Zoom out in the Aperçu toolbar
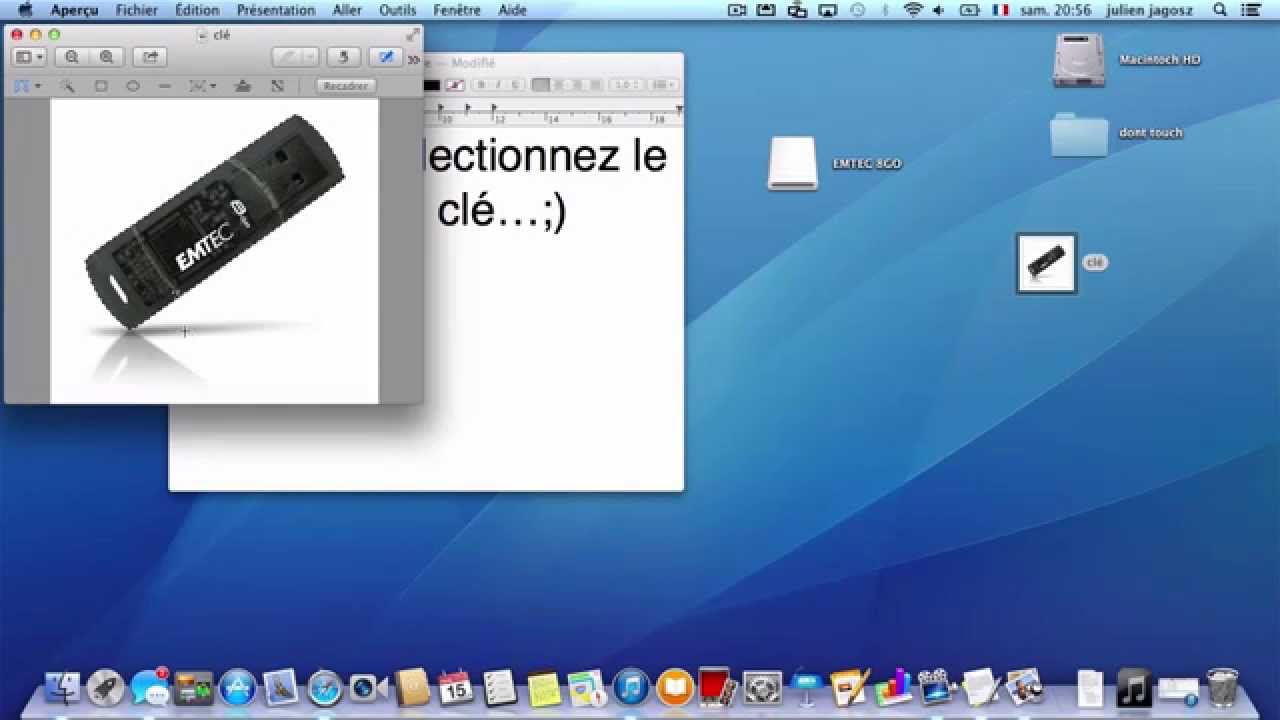The height and width of the screenshot is (720, 1280). point(72,57)
